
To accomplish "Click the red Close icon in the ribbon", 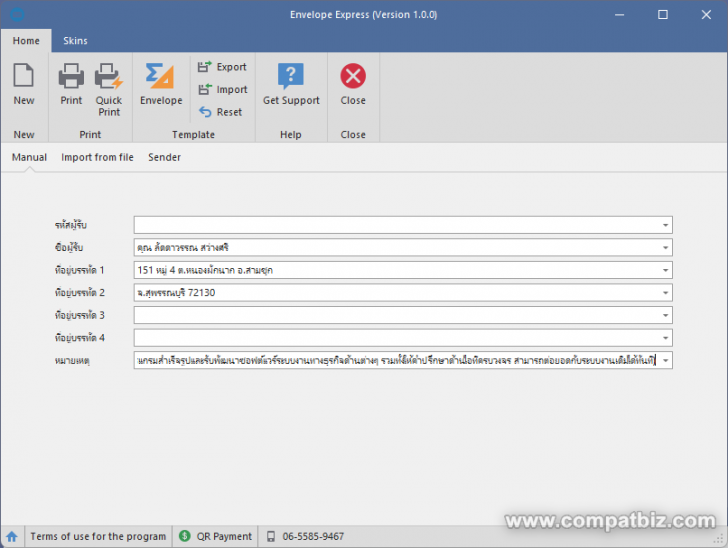I will pos(353,84).
